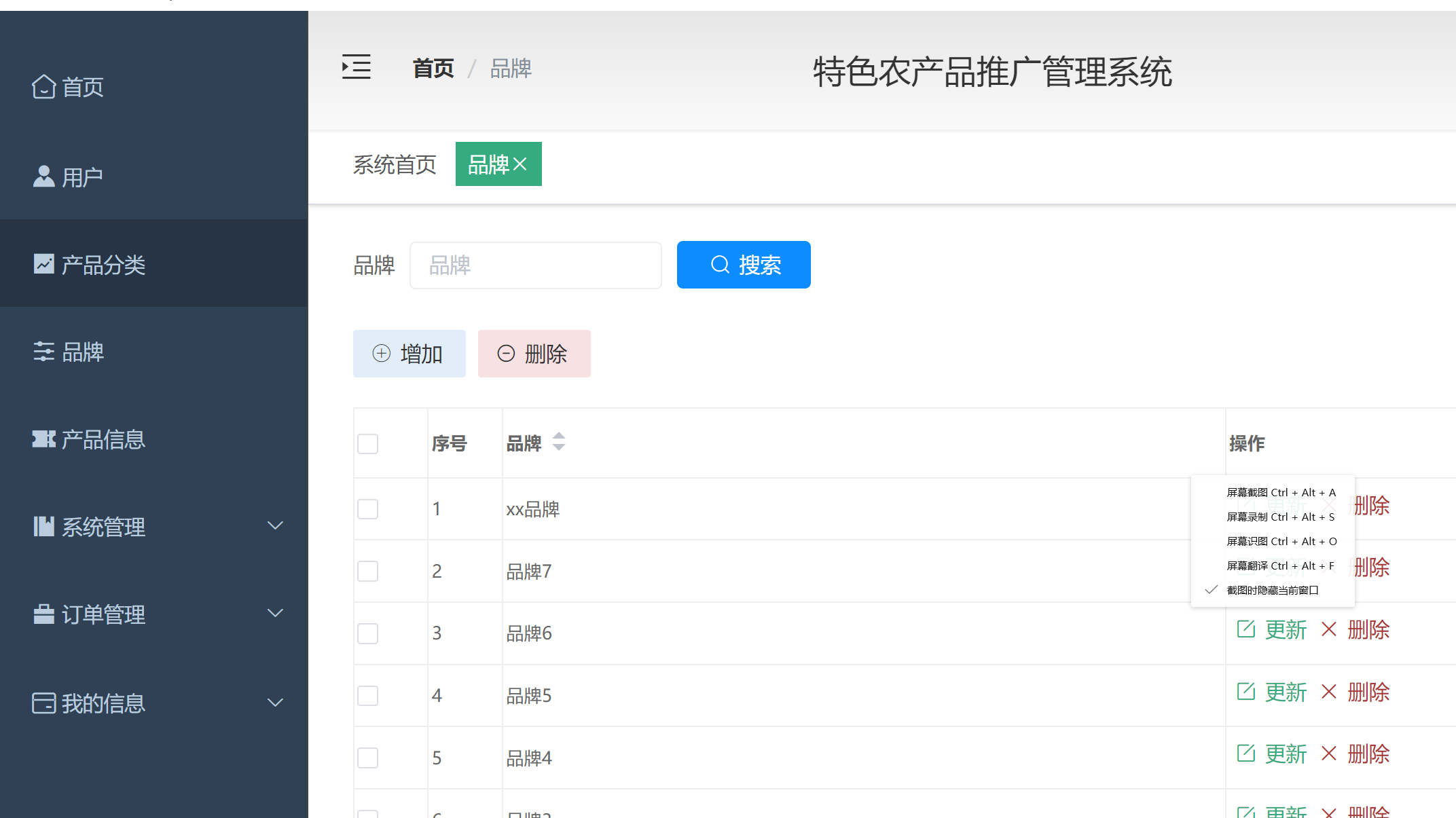The width and height of the screenshot is (1456, 818).
Task: Click the 增加 button
Action: tap(409, 354)
